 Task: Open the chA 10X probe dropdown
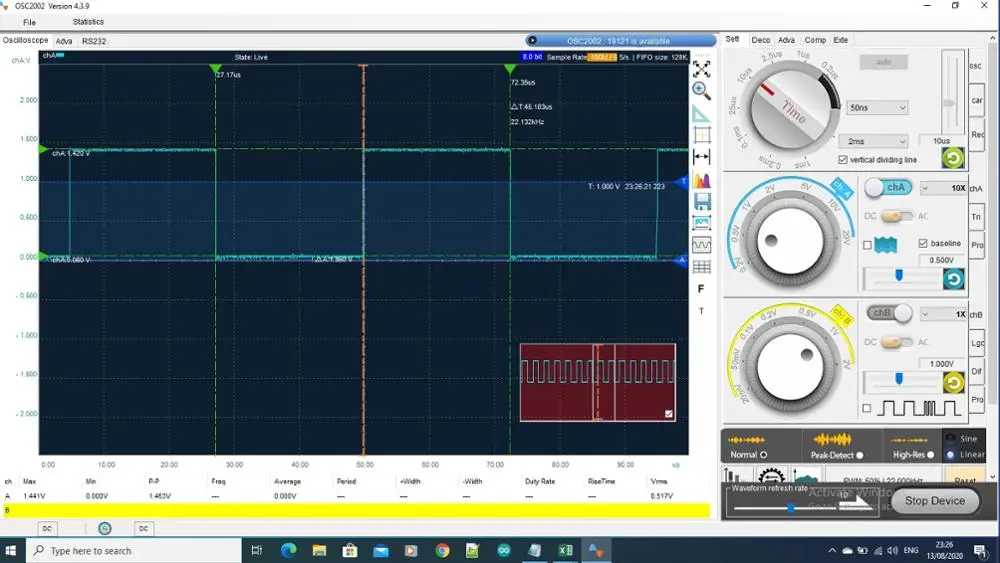click(x=944, y=188)
